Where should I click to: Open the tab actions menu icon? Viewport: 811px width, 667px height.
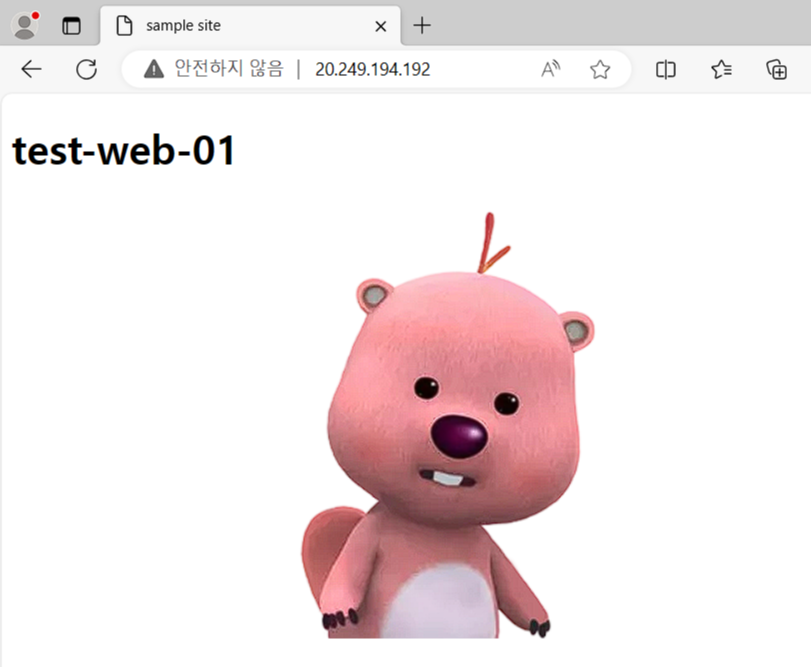pyautogui.click(x=71, y=25)
